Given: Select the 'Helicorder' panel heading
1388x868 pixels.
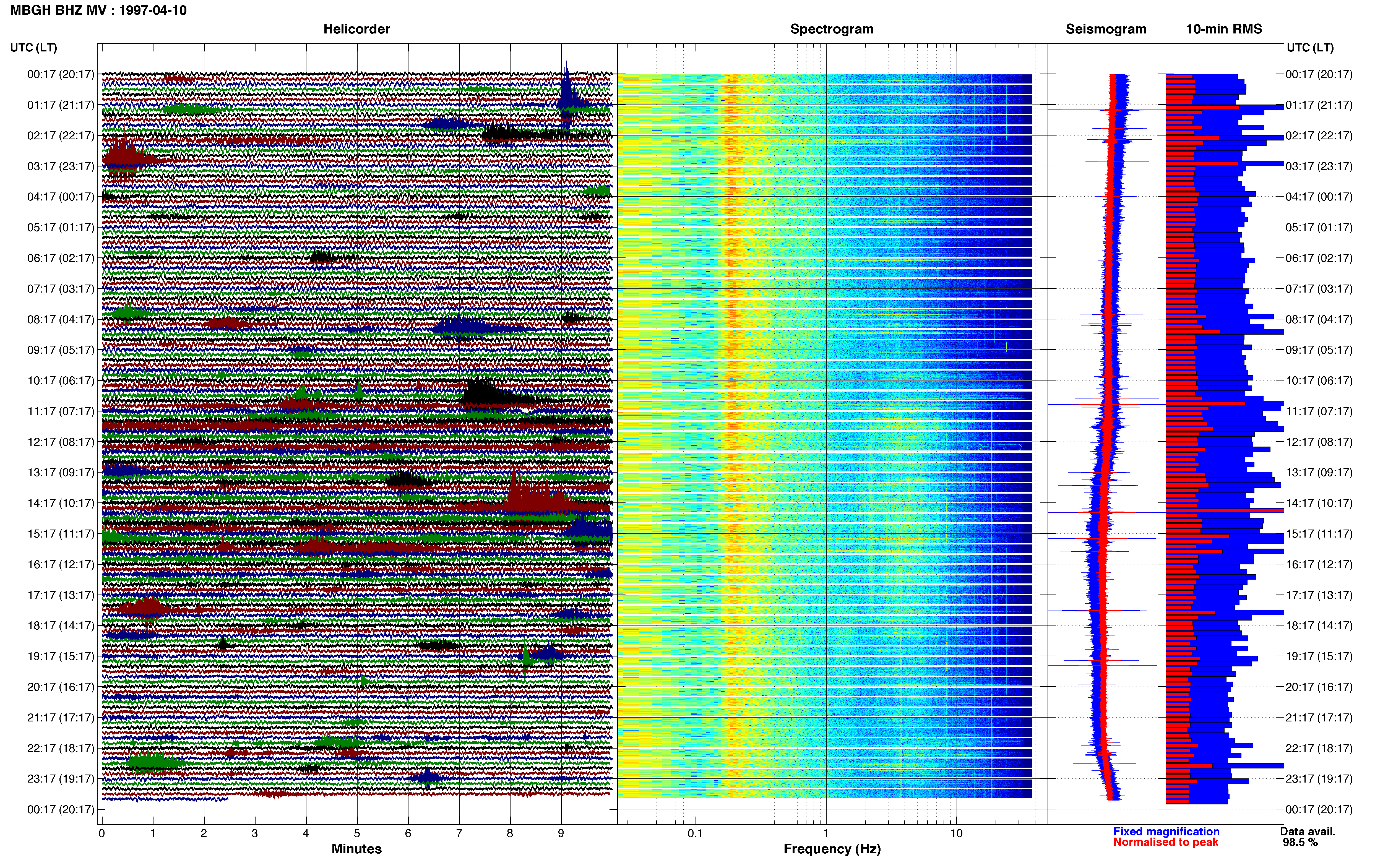Looking at the screenshot, I should point(356,29).
